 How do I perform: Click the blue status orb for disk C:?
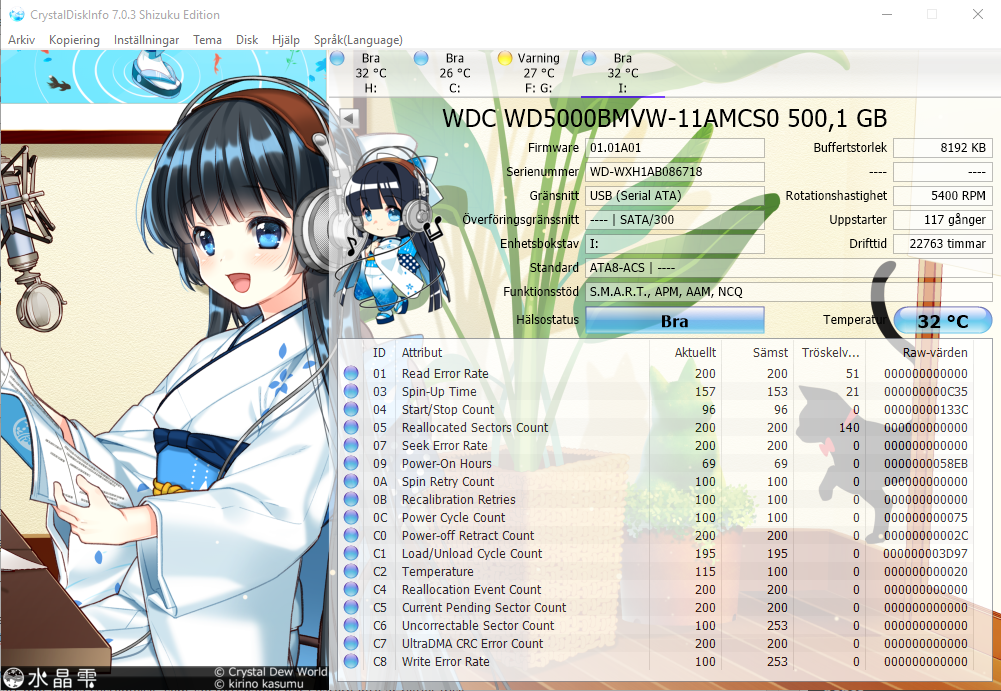(x=421, y=58)
